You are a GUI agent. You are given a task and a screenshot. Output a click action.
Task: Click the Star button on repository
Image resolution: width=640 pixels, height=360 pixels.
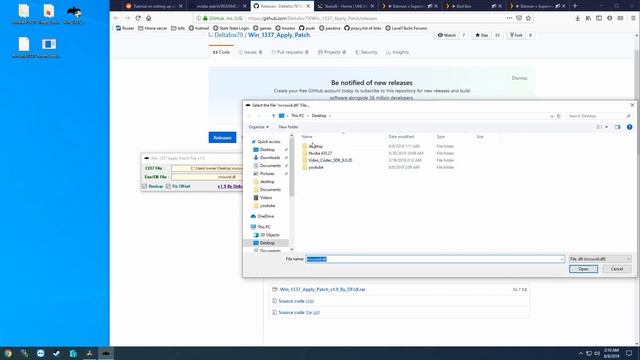[x=482, y=36]
